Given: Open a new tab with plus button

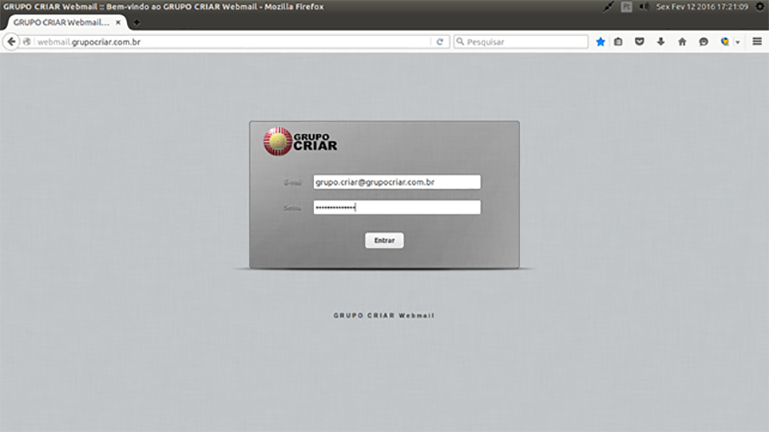Looking at the screenshot, I should tap(136, 23).
